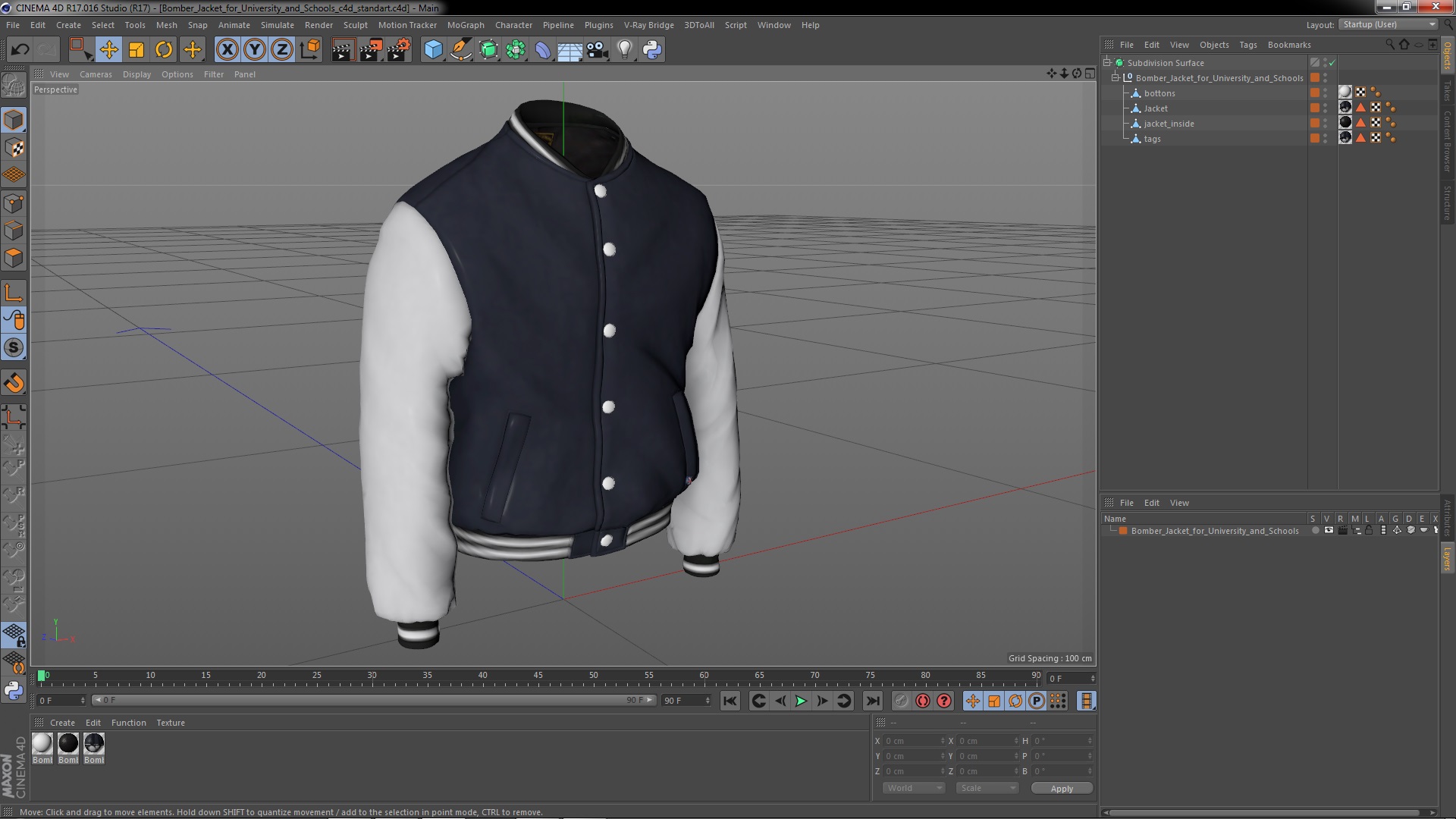Select the jacket_inside object
The image size is (1456, 819).
click(x=1169, y=124)
